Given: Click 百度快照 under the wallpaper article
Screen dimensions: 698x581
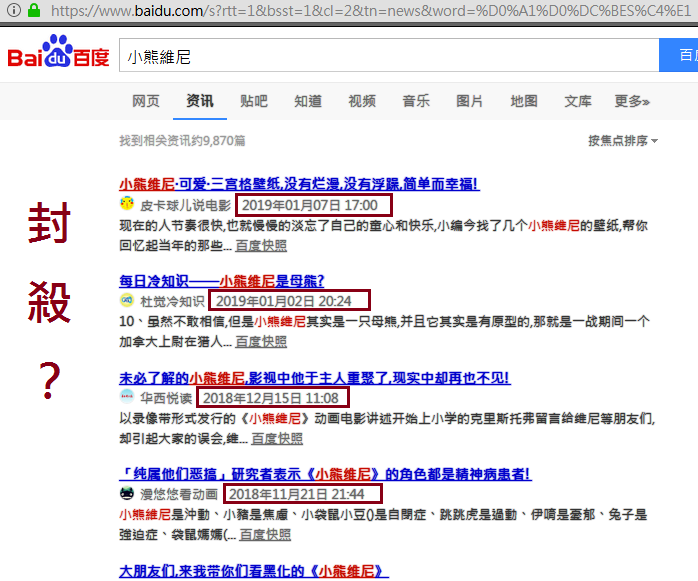Looking at the screenshot, I should tap(261, 246).
